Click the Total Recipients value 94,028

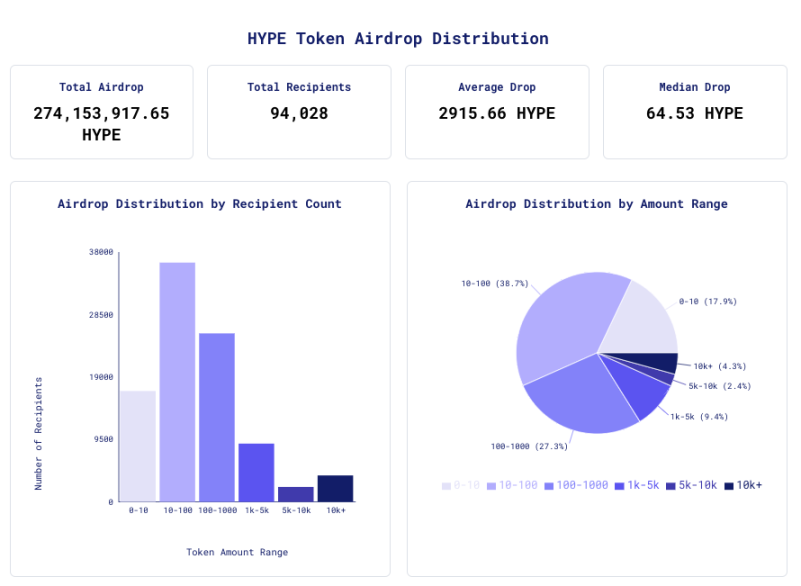pyautogui.click(x=298, y=113)
